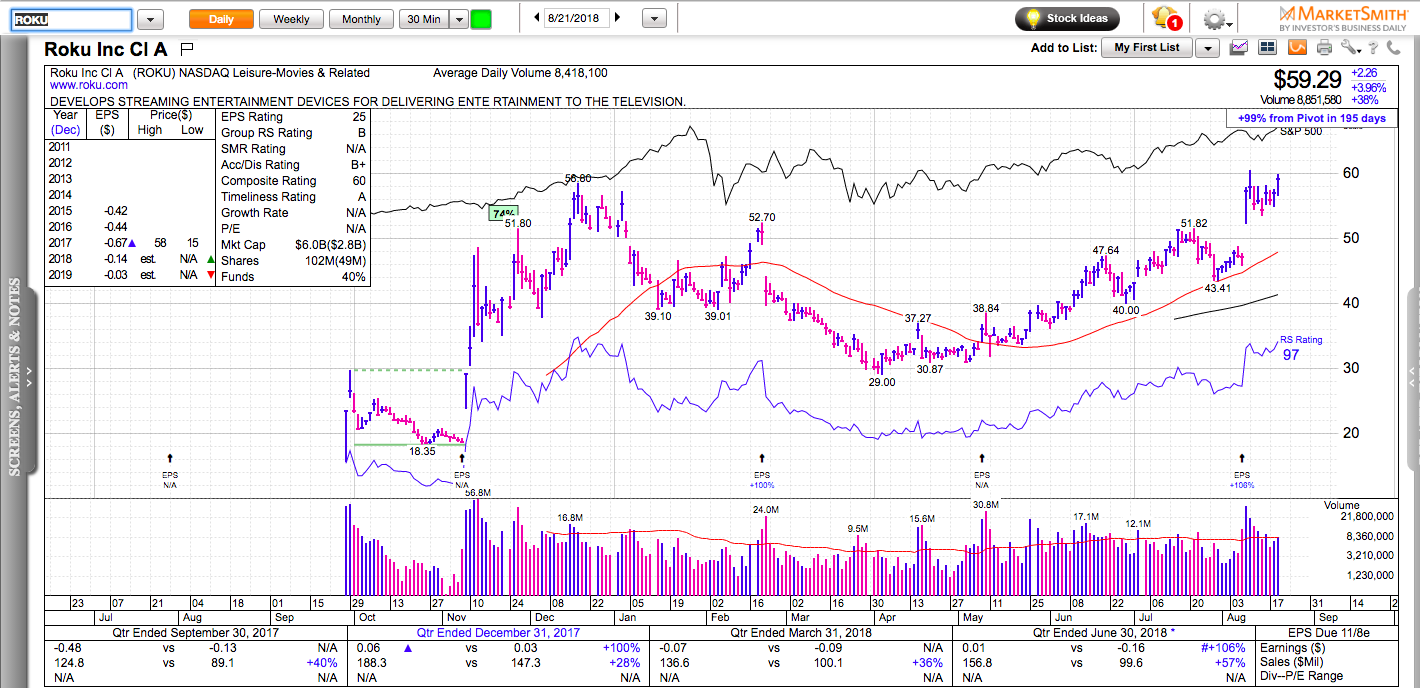Toggle the flag next to Roku Inc Cl A

(187, 48)
